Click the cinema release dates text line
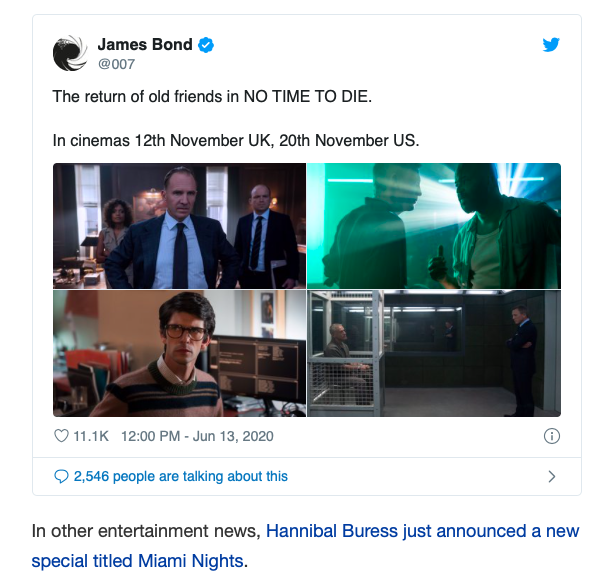 (236, 140)
